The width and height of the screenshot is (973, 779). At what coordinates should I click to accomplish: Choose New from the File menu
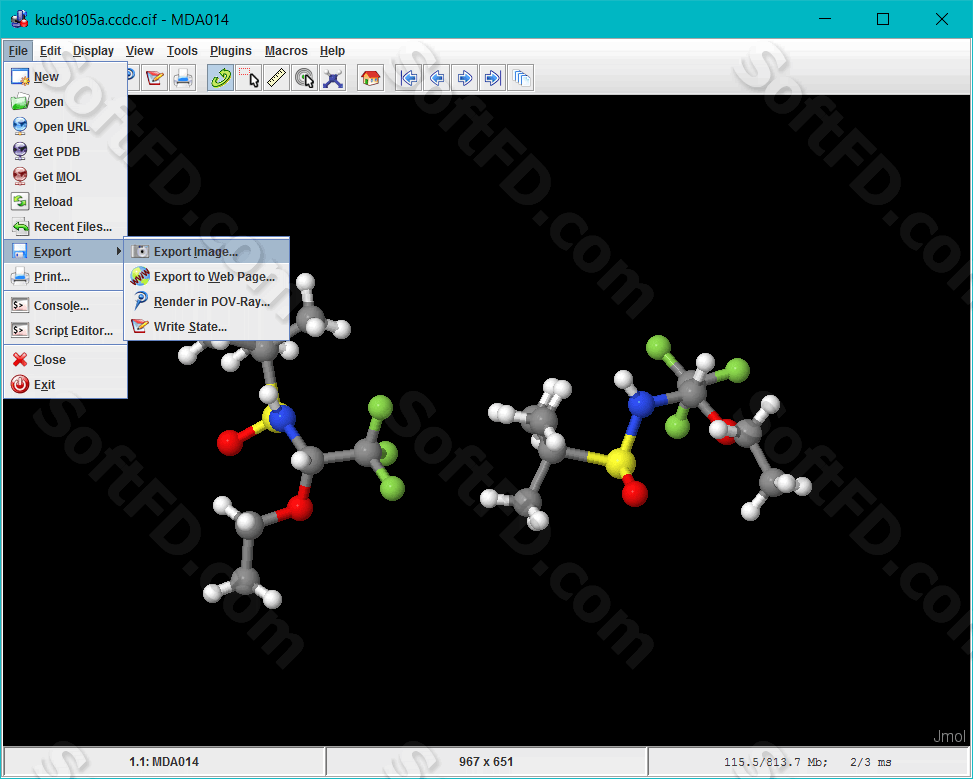[x=66, y=76]
